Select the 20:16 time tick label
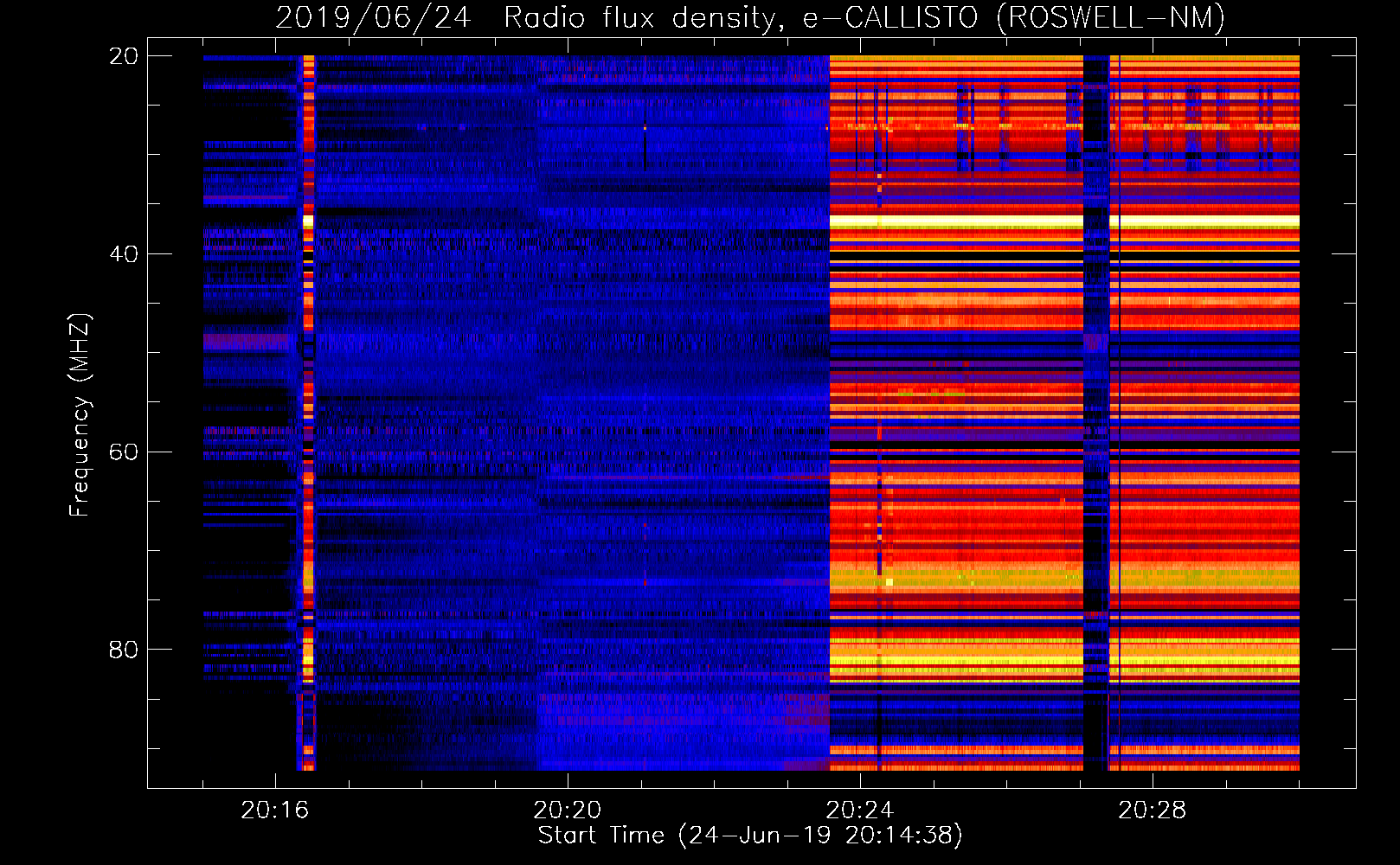The image size is (1400, 865). click(x=275, y=810)
